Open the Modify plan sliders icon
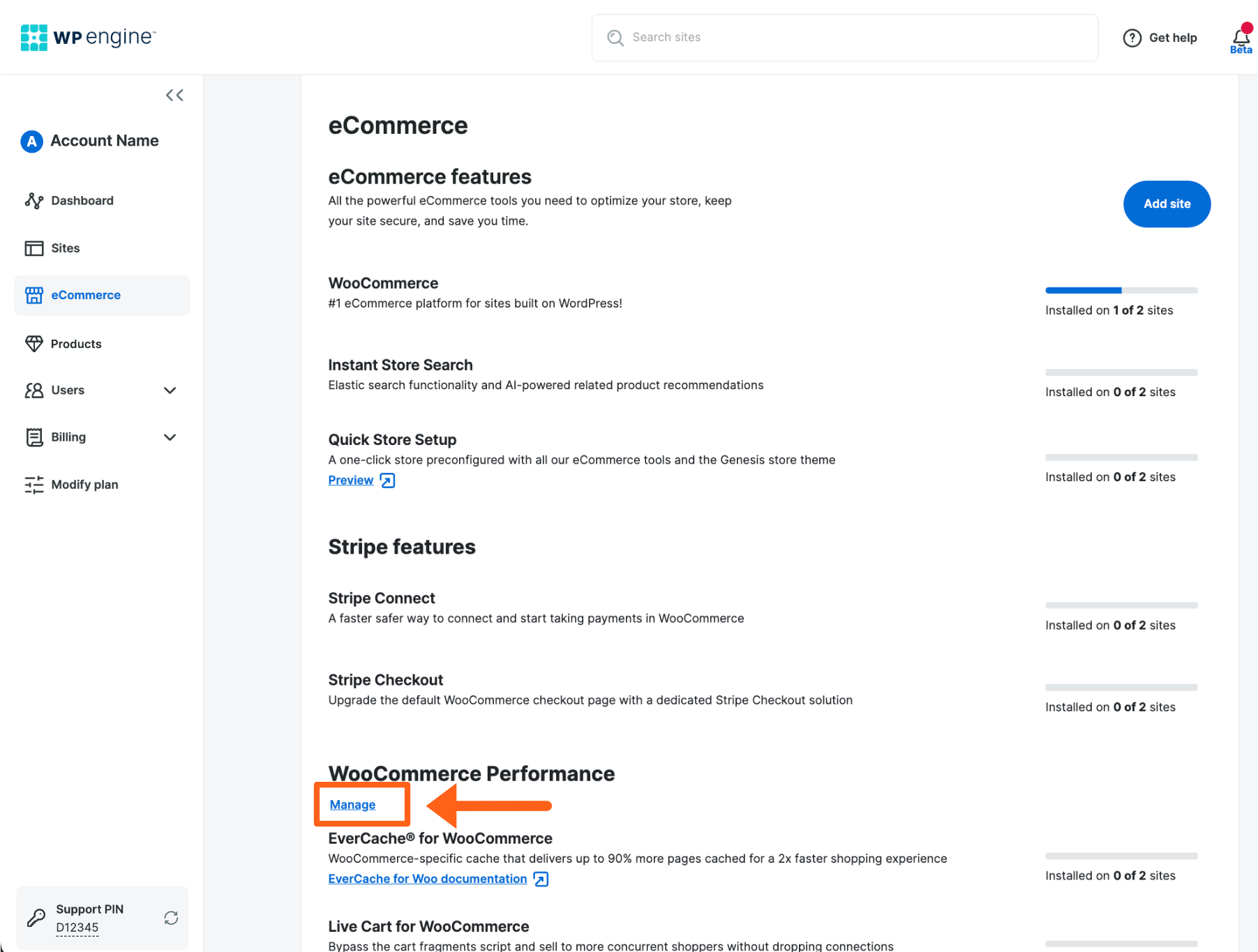1258x952 pixels. tap(34, 484)
